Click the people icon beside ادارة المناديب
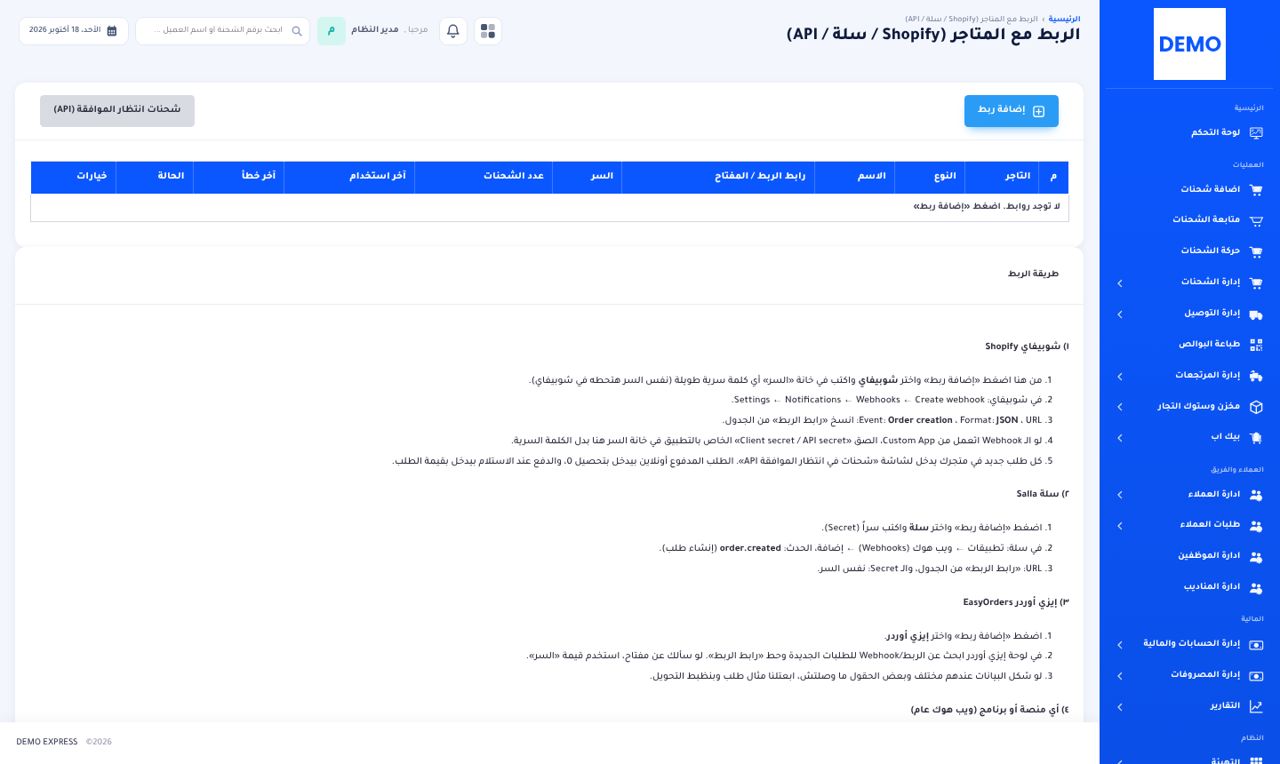The image size is (1280, 764). 1256,588
